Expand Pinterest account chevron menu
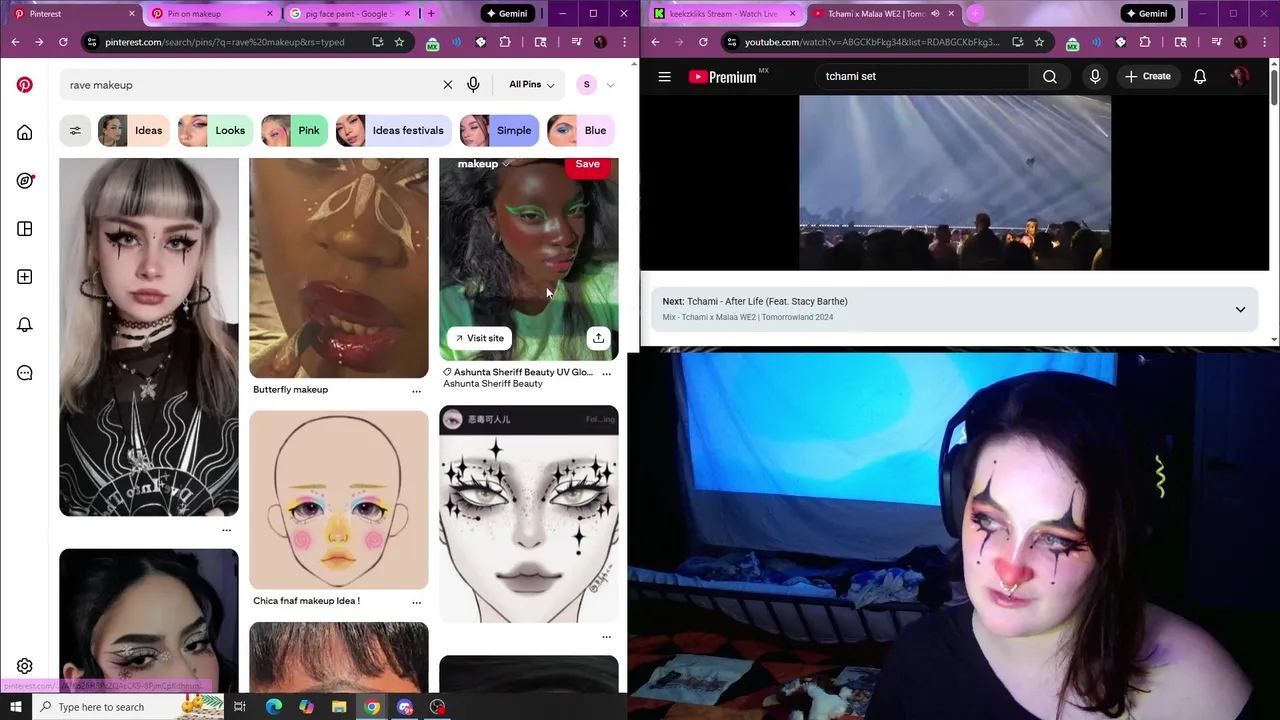The image size is (1280, 720). tap(610, 85)
